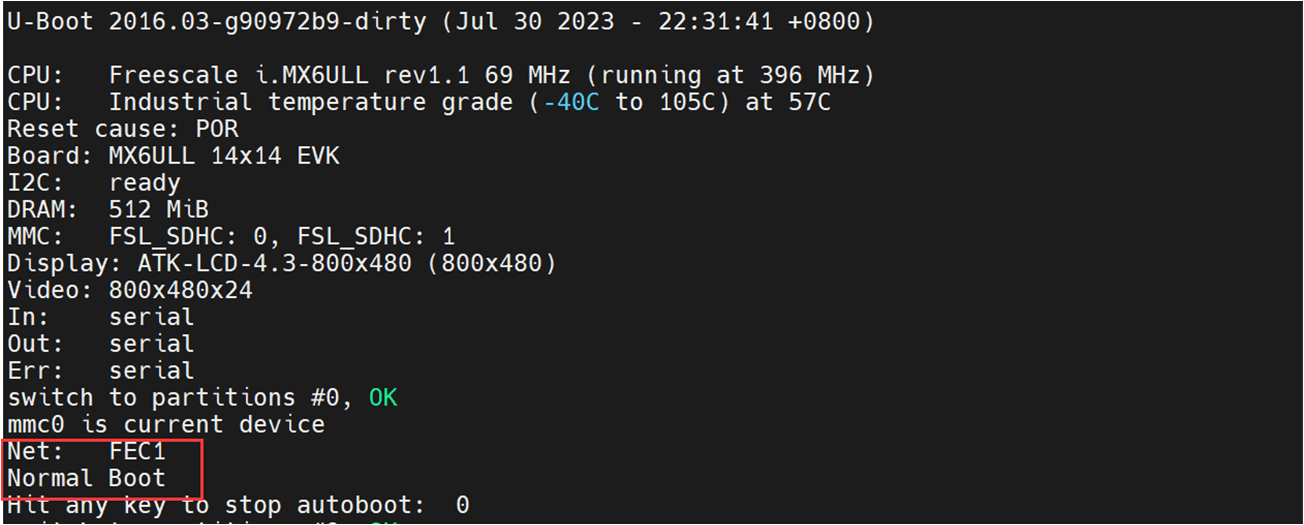1304x525 pixels.
Task: Click the Net: FEC1 line
Action: pos(86,451)
